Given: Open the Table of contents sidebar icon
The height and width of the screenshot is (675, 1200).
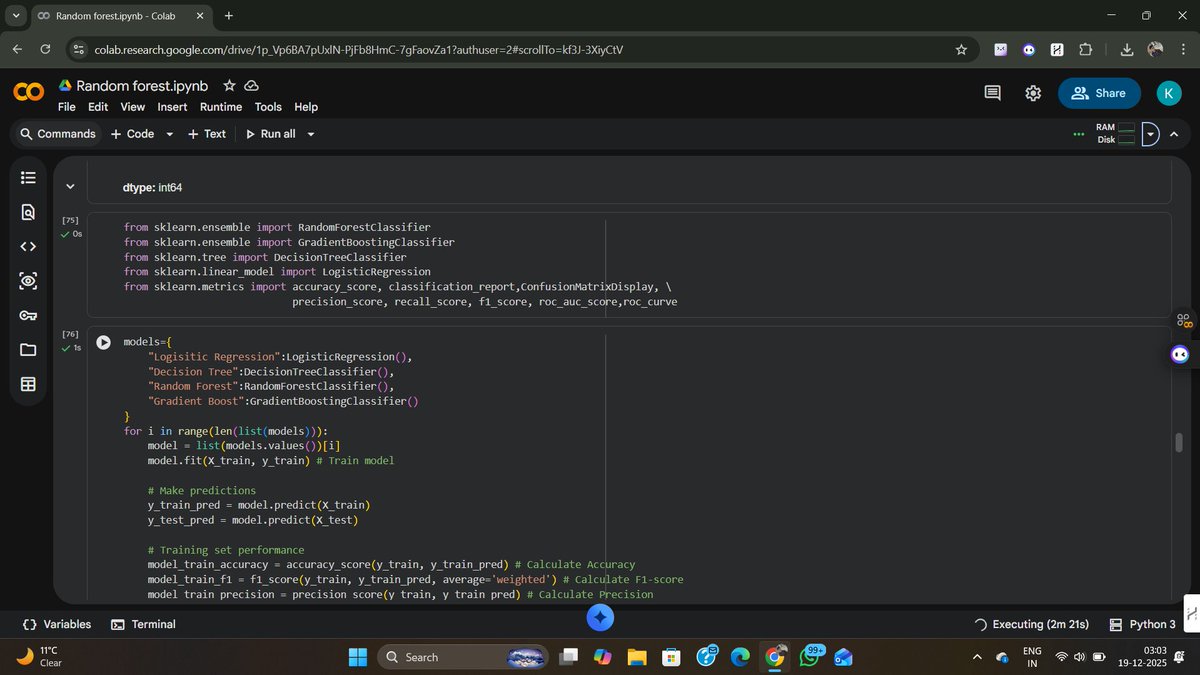Looking at the screenshot, I should [x=28, y=177].
